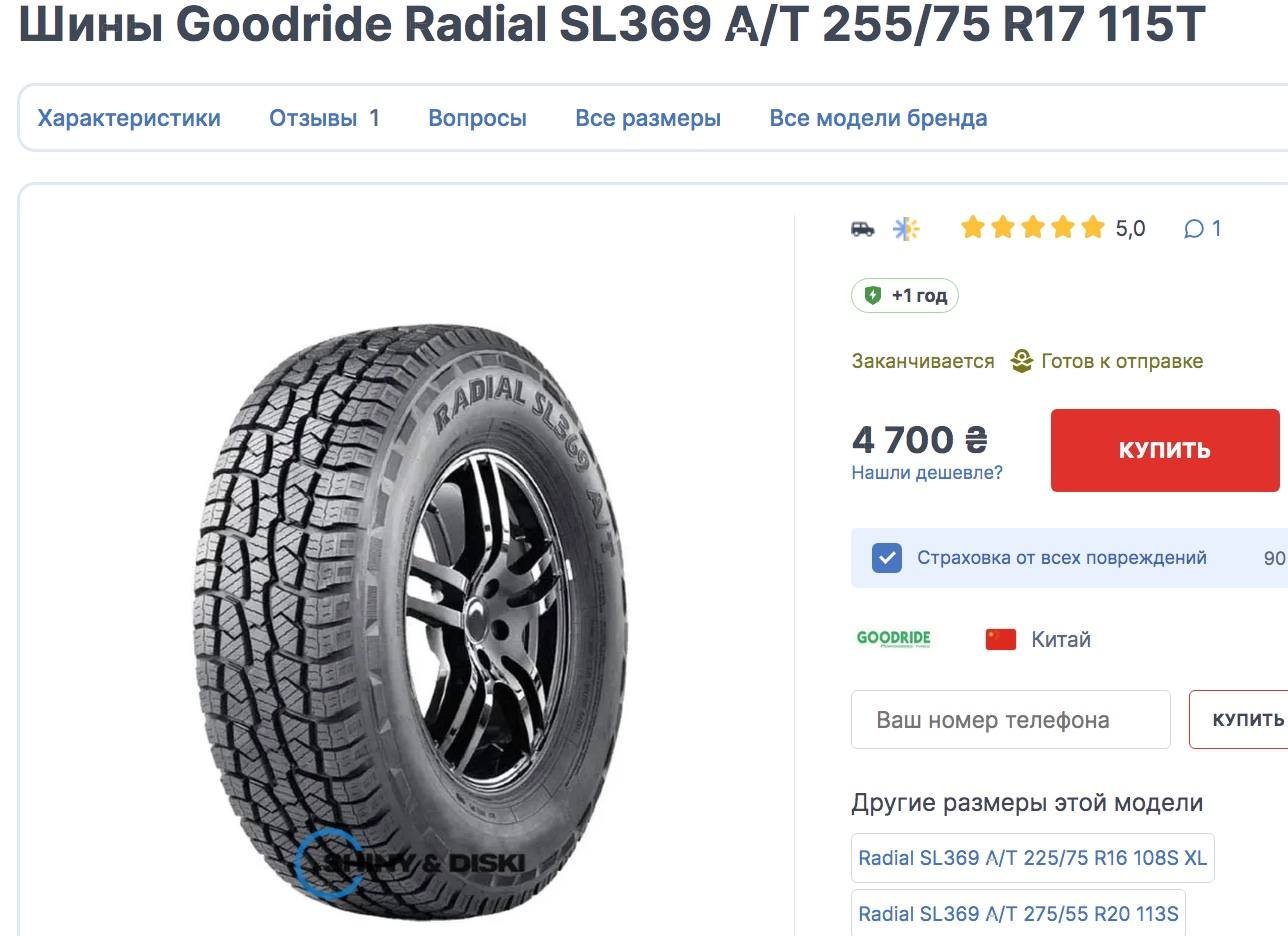Click the green shield warranty badge
Screen dimensions: 1288x936
[x=905, y=296]
